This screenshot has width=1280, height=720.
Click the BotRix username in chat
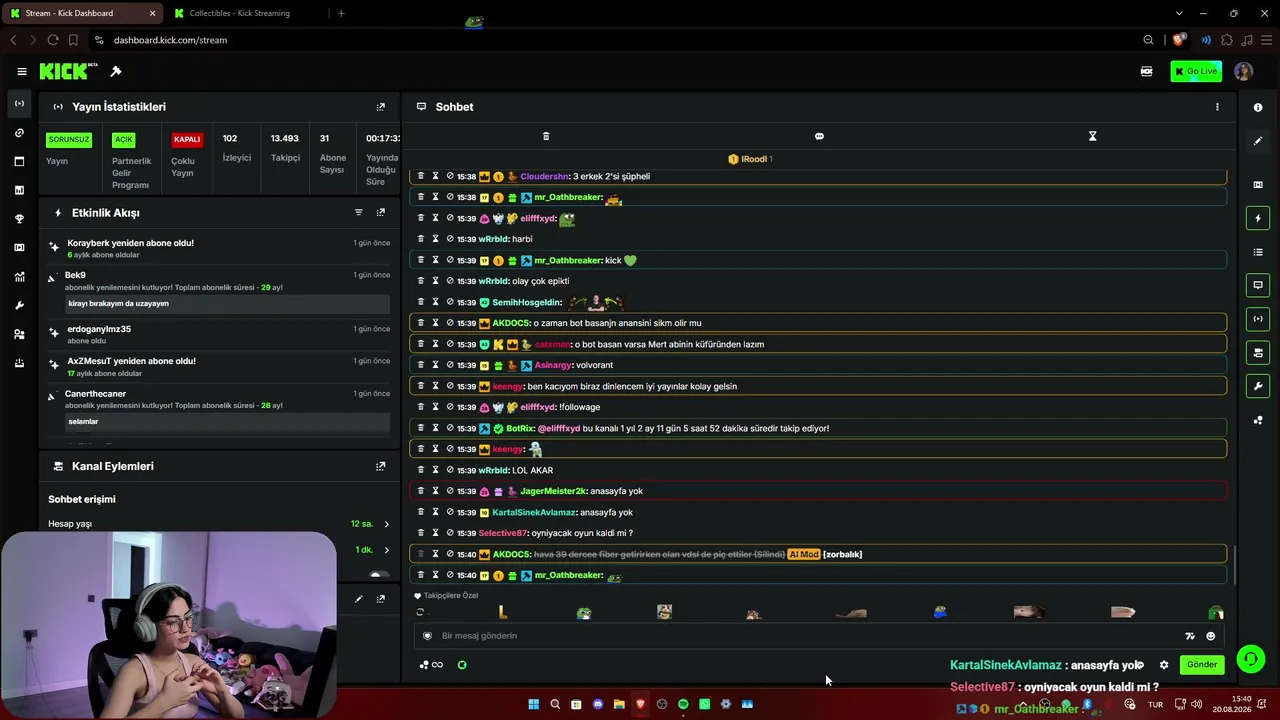519,428
